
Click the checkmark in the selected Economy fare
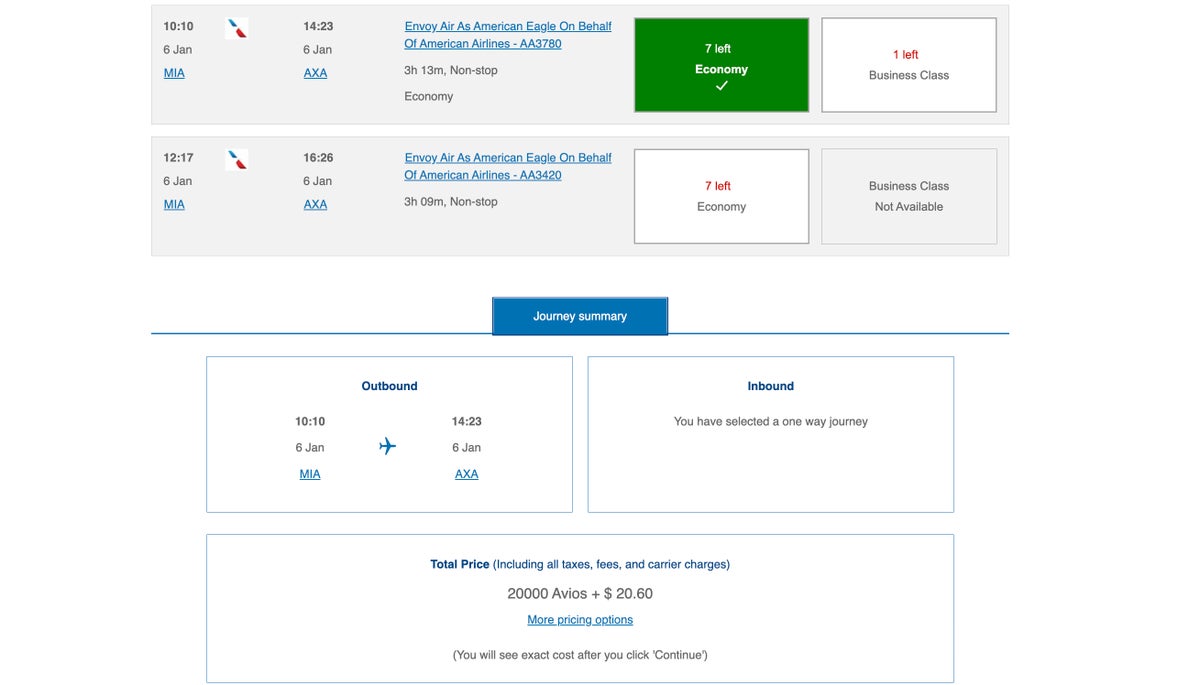click(x=721, y=86)
